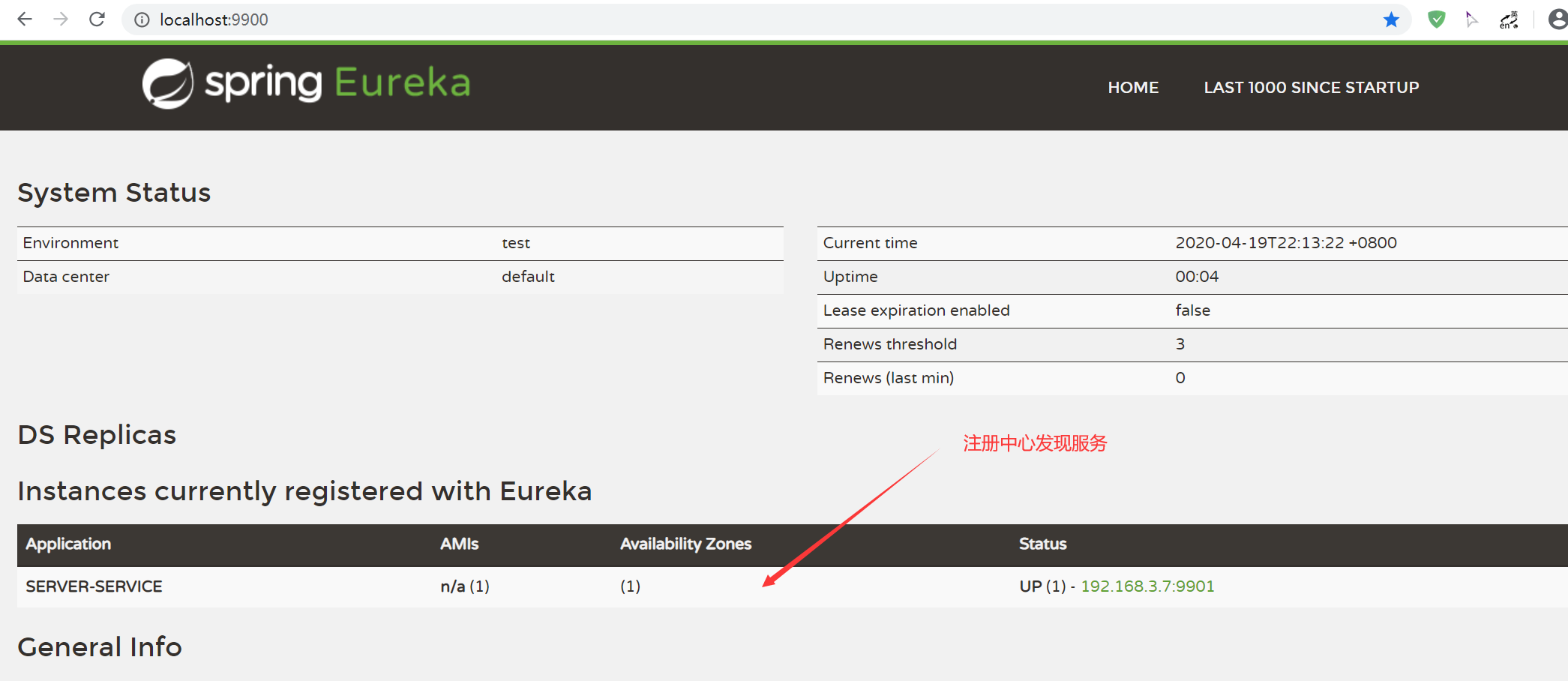Viewport: 1568px width, 681px height.
Task: Select the (1) availability zones value
Action: pos(630,586)
